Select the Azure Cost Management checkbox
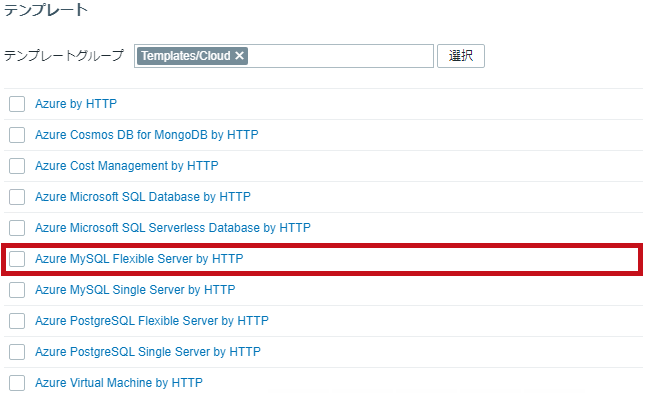The width and height of the screenshot is (645, 393). (17, 166)
